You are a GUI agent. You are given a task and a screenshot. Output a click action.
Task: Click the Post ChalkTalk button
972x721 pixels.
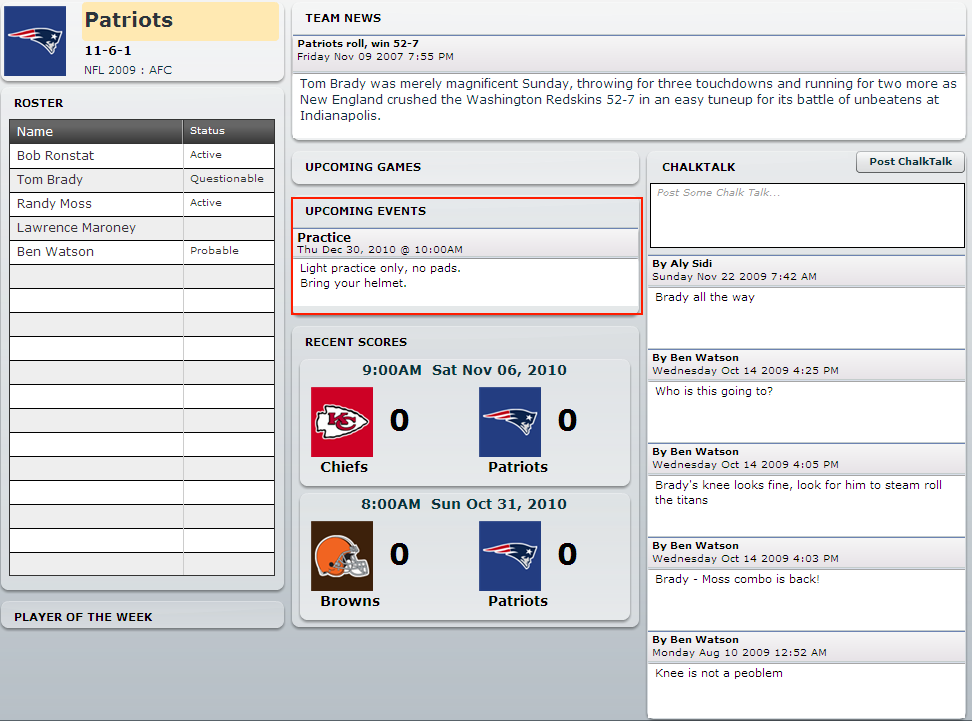(x=910, y=162)
